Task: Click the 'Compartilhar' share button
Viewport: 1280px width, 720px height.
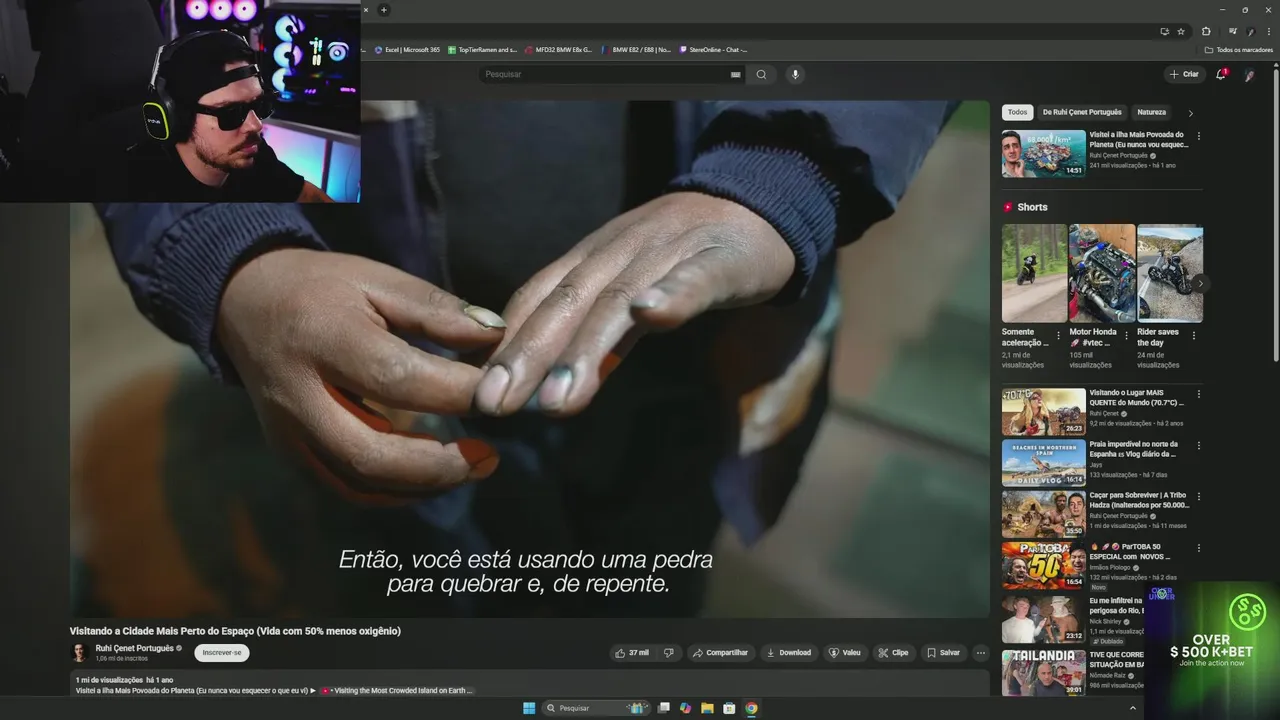Action: [x=720, y=653]
